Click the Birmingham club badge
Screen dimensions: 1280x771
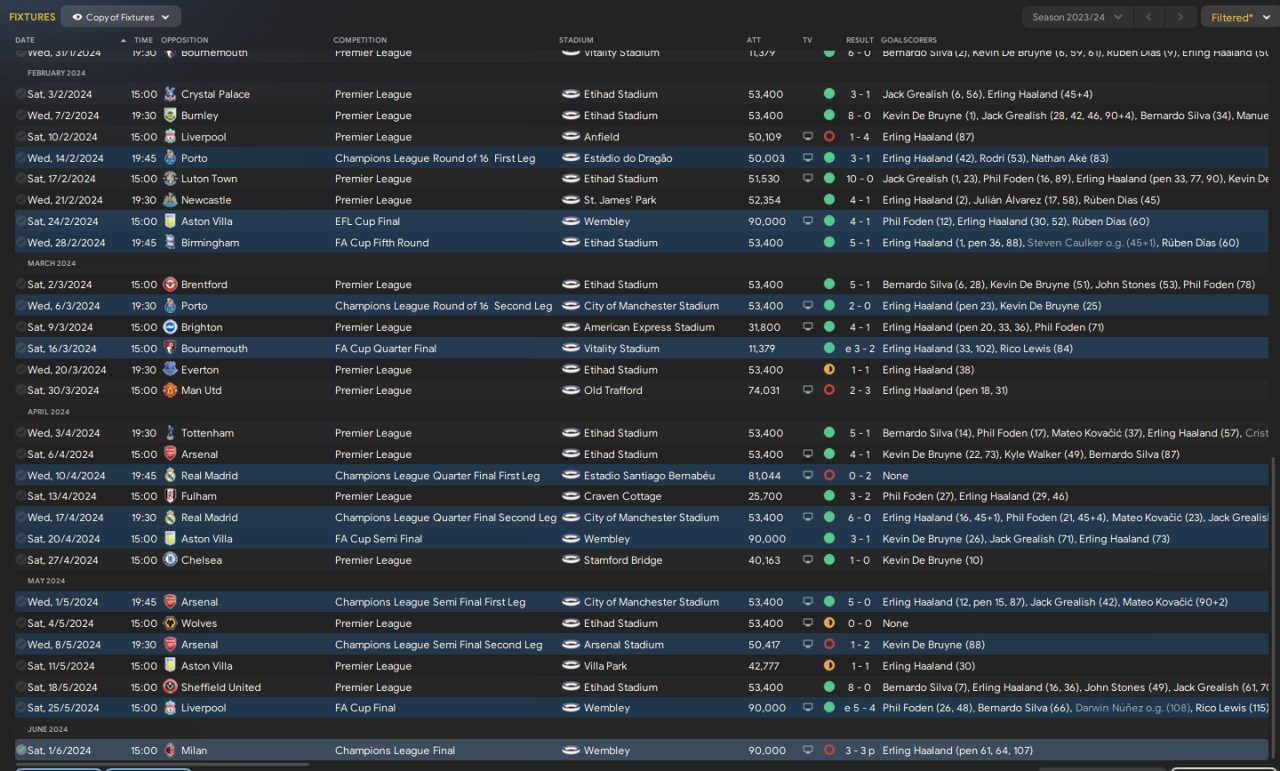(170, 243)
